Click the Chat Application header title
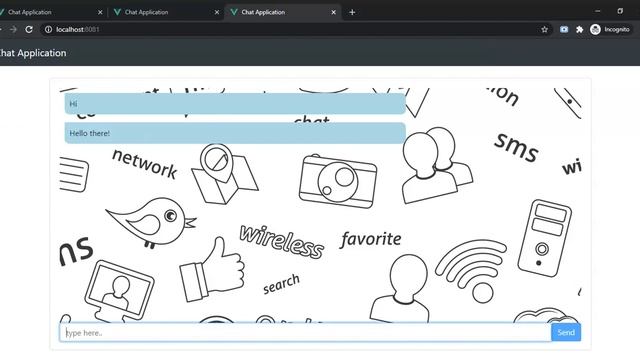Image resolution: width=640 pixels, height=360 pixels. 33,53
